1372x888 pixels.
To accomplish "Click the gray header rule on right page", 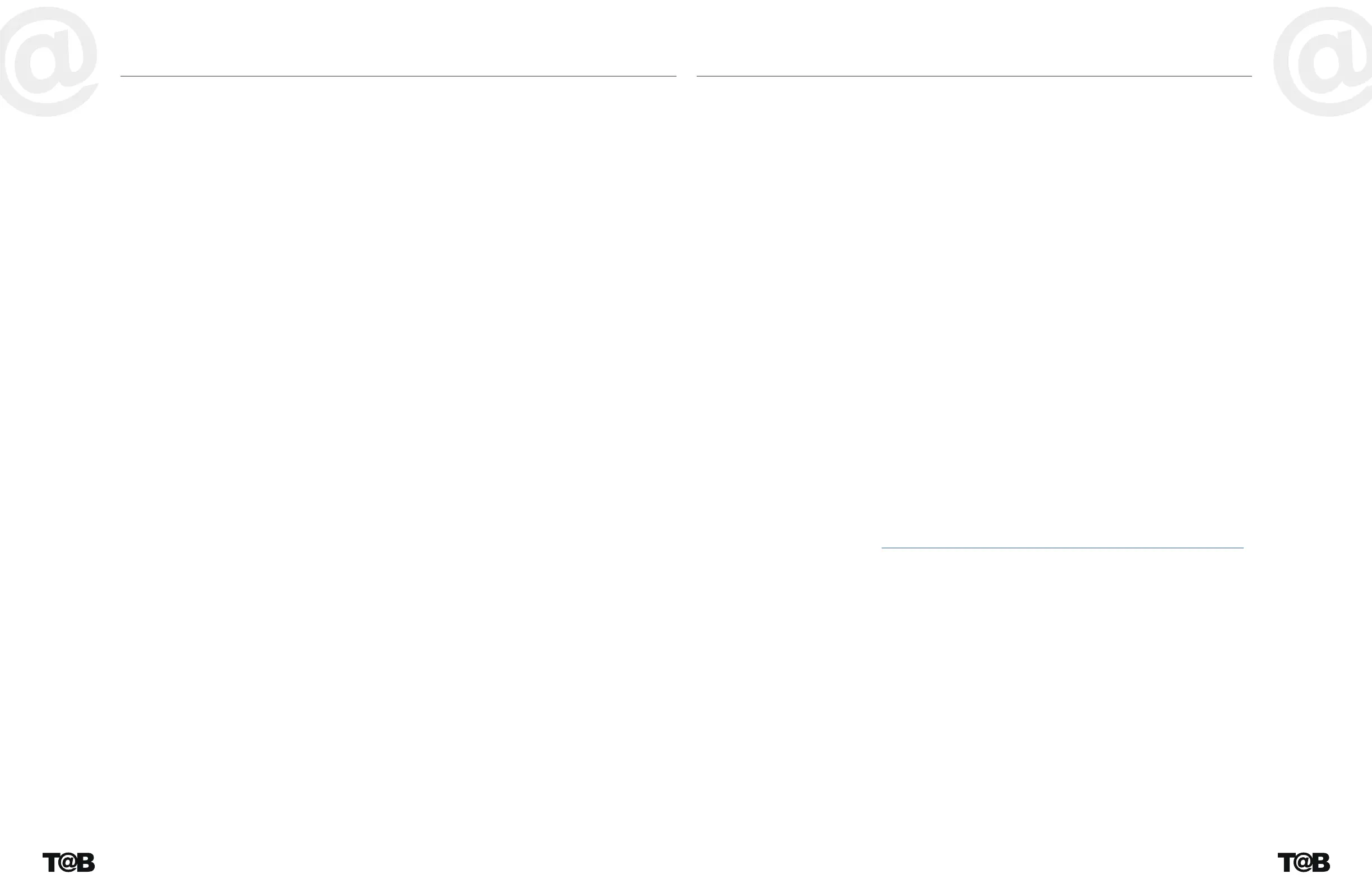I will point(974,76).
